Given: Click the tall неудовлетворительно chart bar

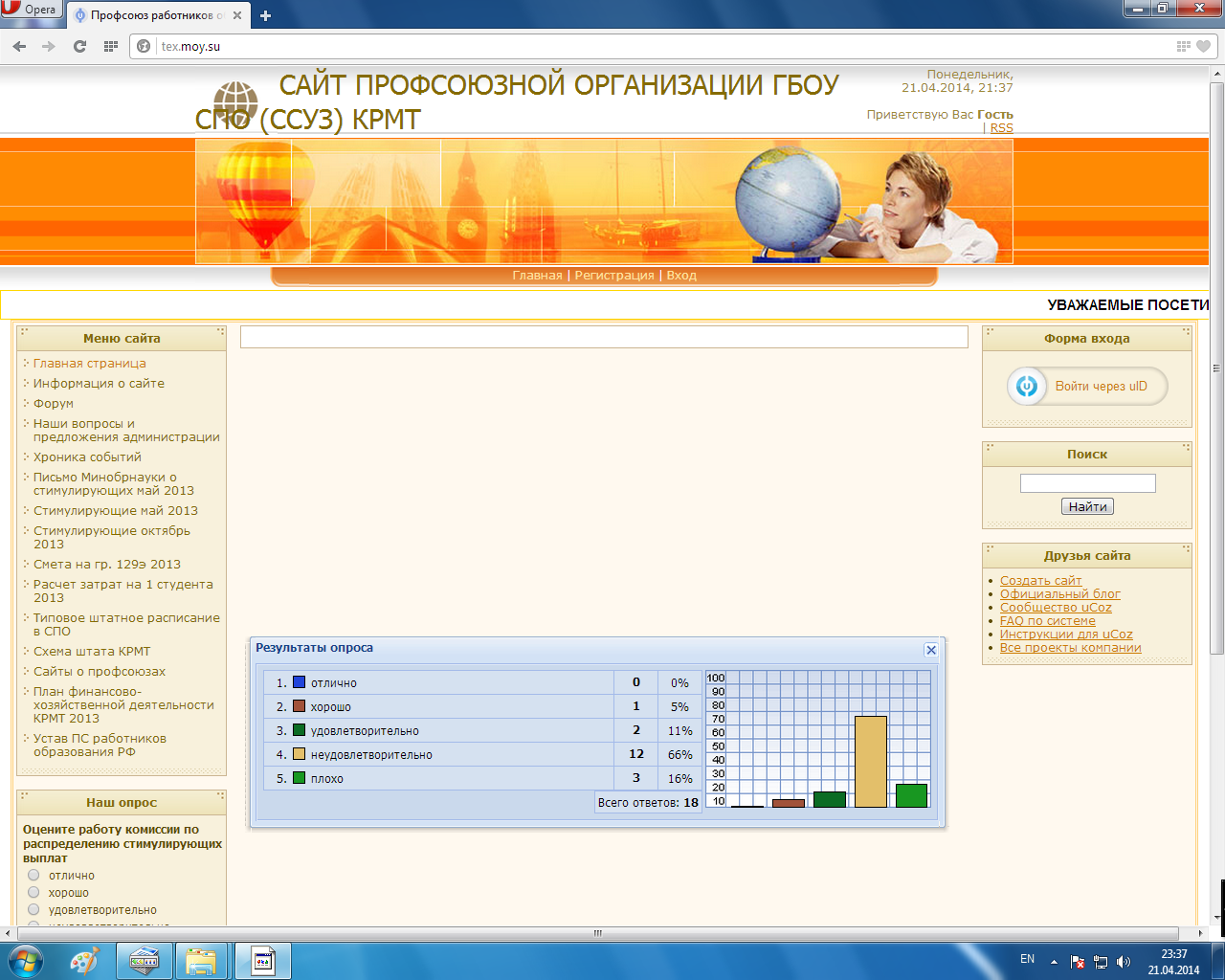Looking at the screenshot, I should 871,762.
